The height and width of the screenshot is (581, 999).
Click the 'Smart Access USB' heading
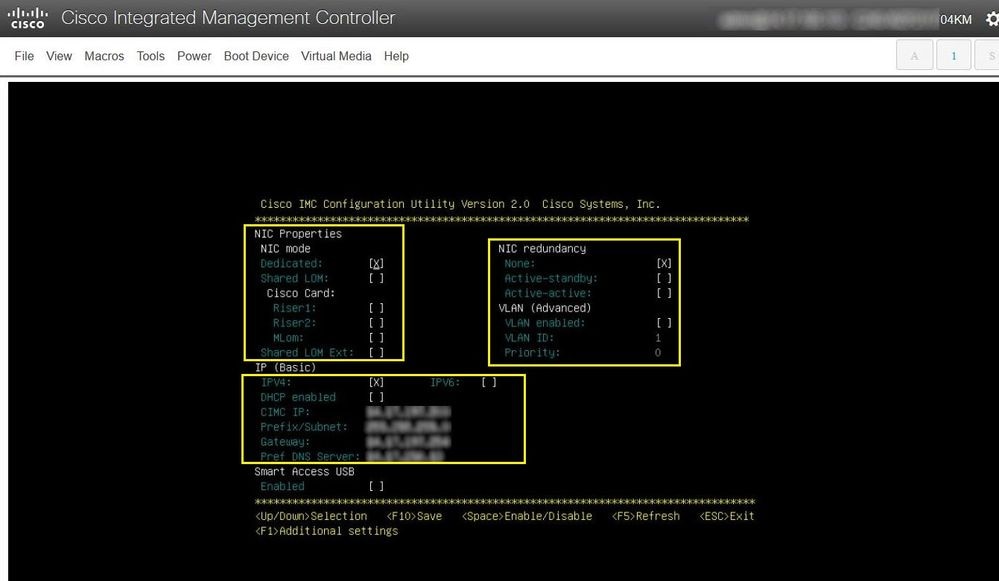coord(304,471)
